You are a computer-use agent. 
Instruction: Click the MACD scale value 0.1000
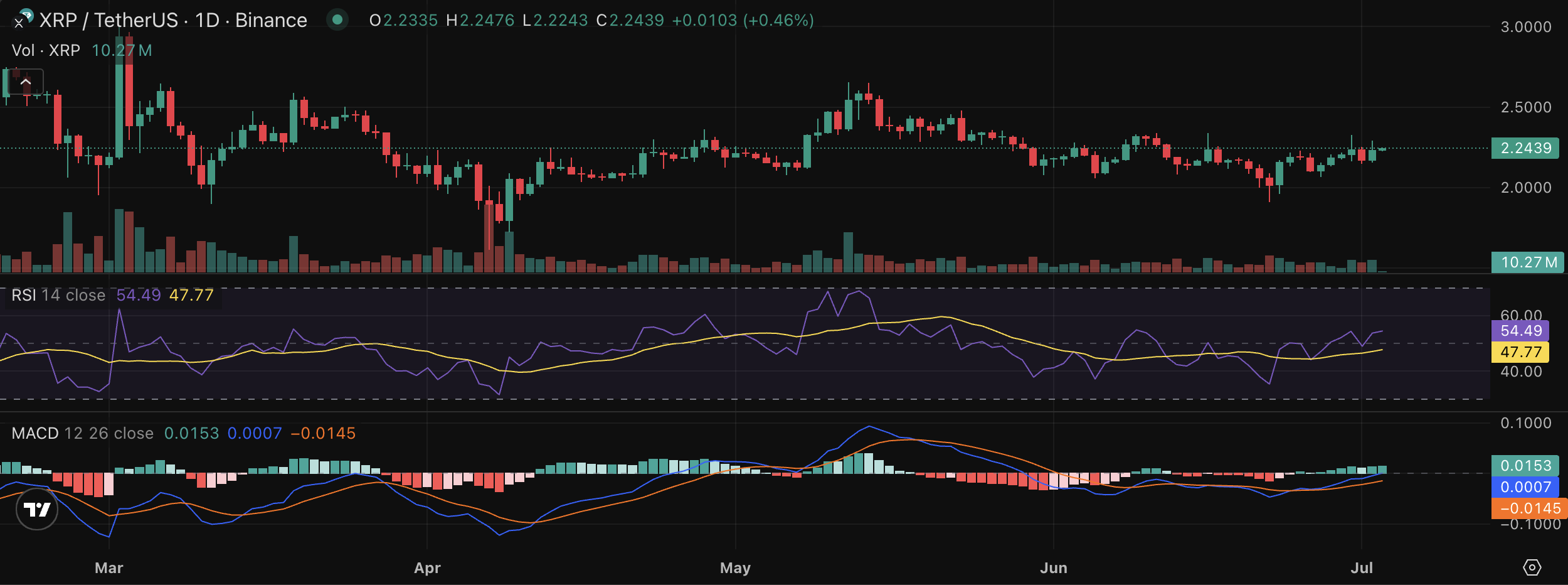coord(1526,423)
